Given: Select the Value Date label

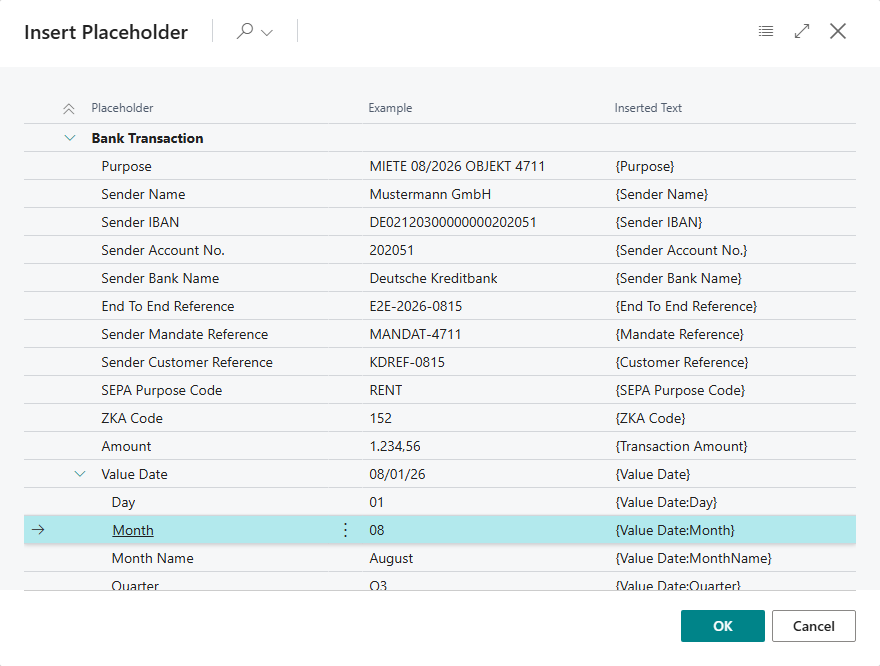Looking at the screenshot, I should [134, 474].
